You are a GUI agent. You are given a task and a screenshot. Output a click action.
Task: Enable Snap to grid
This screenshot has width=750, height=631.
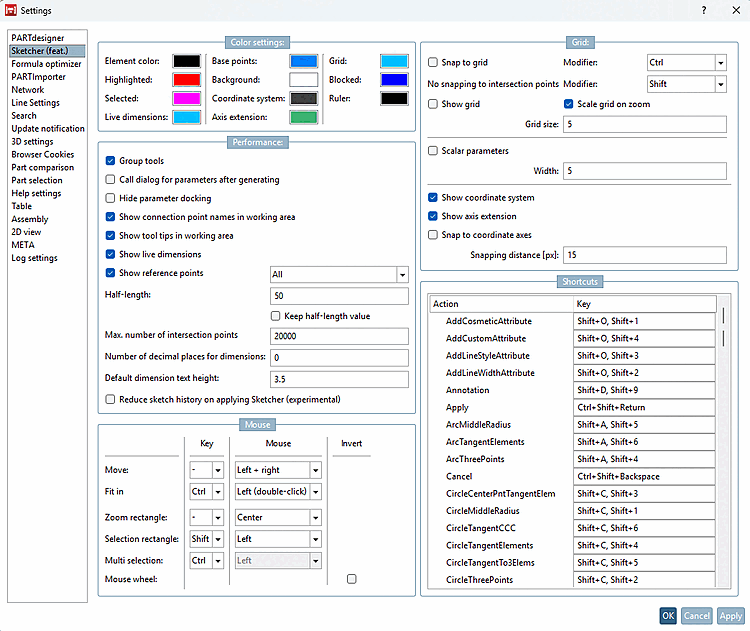(433, 62)
